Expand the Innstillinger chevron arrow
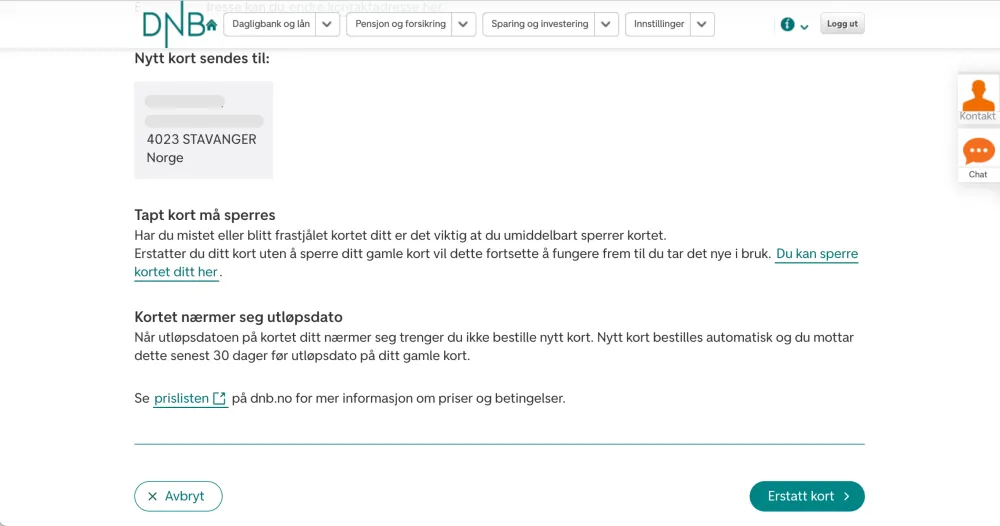Image resolution: width=1000 pixels, height=526 pixels. click(702, 25)
